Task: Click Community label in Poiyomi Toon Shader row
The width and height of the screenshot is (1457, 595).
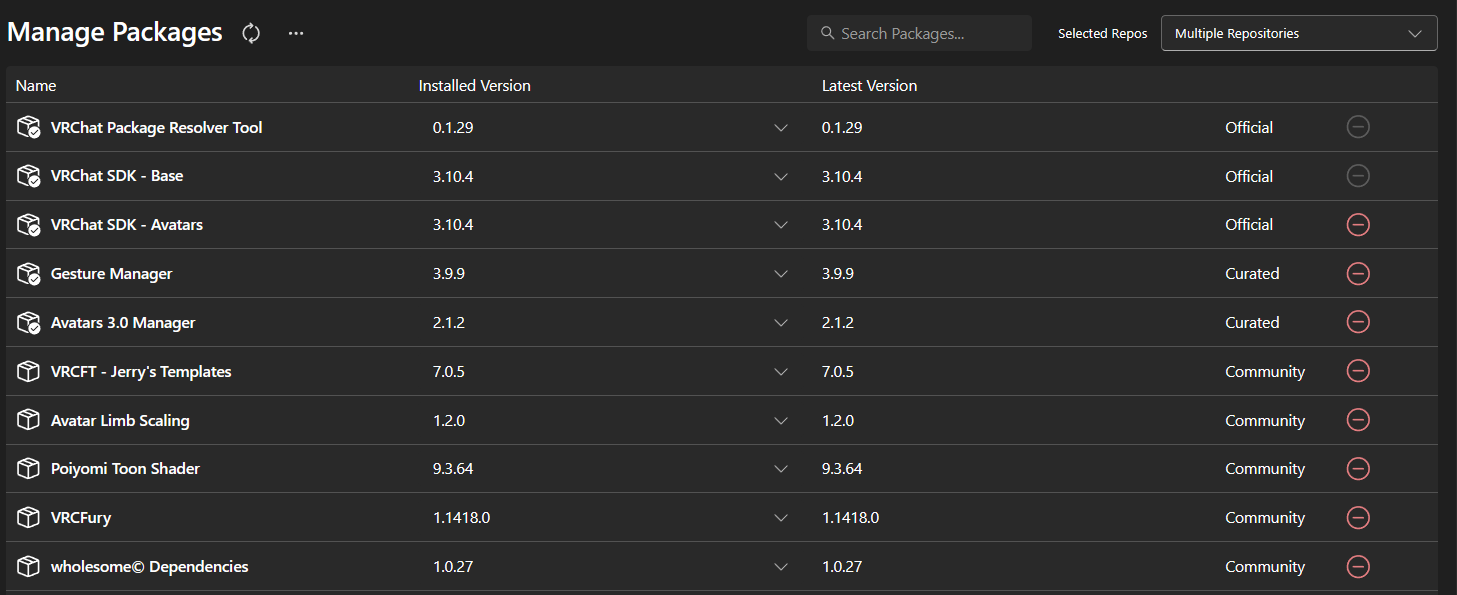Action: [x=1265, y=469]
